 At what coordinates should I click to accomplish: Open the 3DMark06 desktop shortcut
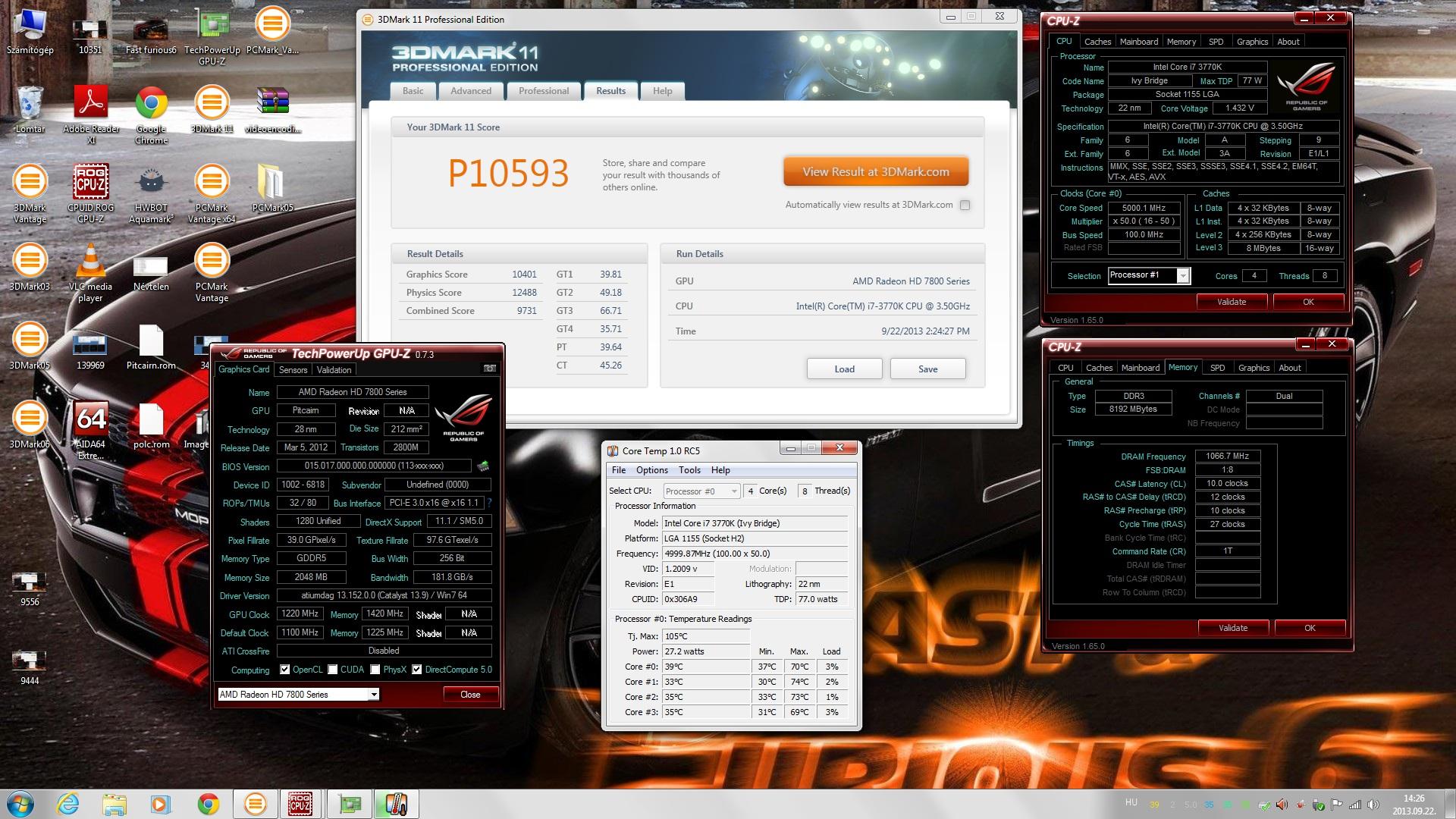click(x=30, y=425)
